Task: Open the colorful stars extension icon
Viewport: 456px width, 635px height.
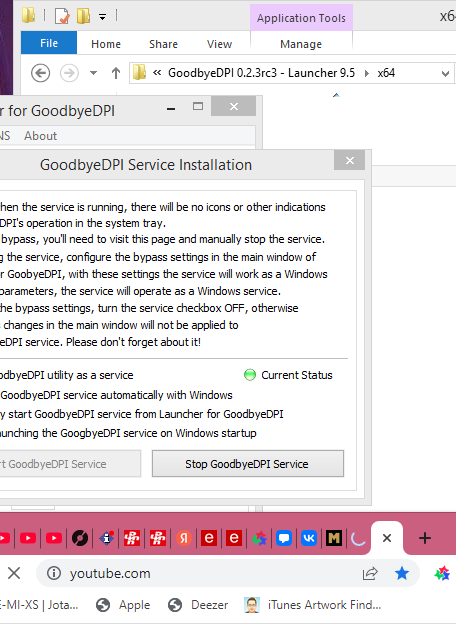Action: [x=442, y=573]
